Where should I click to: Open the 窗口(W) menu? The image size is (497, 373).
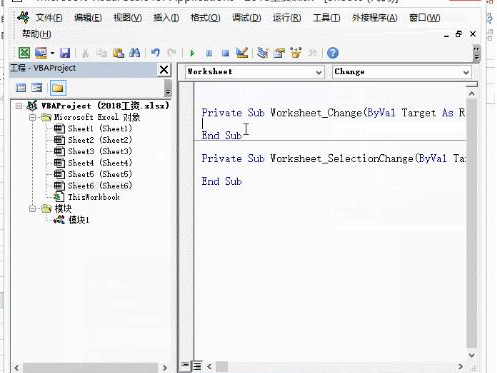(x=425, y=17)
